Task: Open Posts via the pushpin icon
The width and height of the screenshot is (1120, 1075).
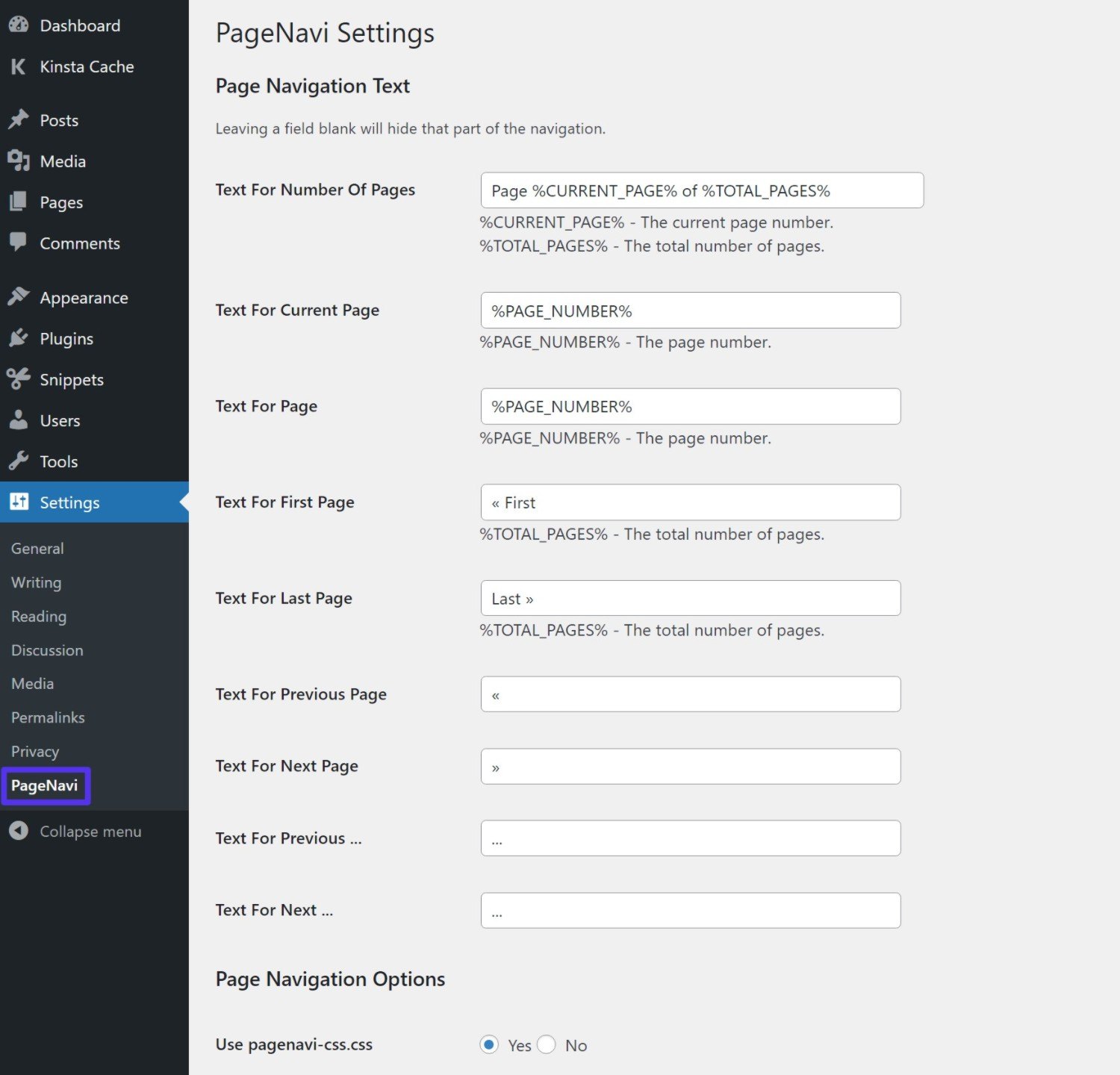Action: point(19,120)
